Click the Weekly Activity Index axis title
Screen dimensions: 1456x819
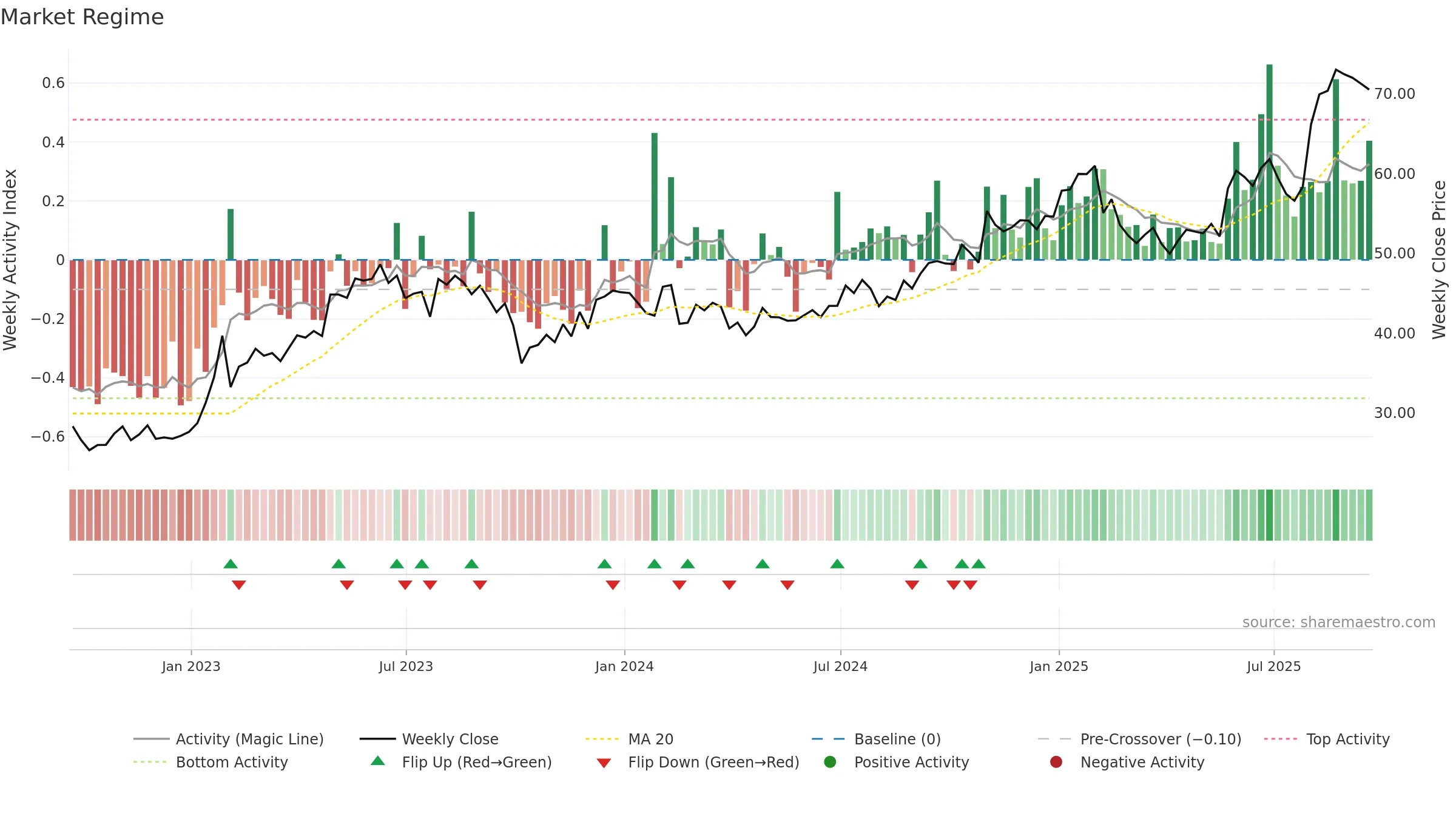point(10,260)
